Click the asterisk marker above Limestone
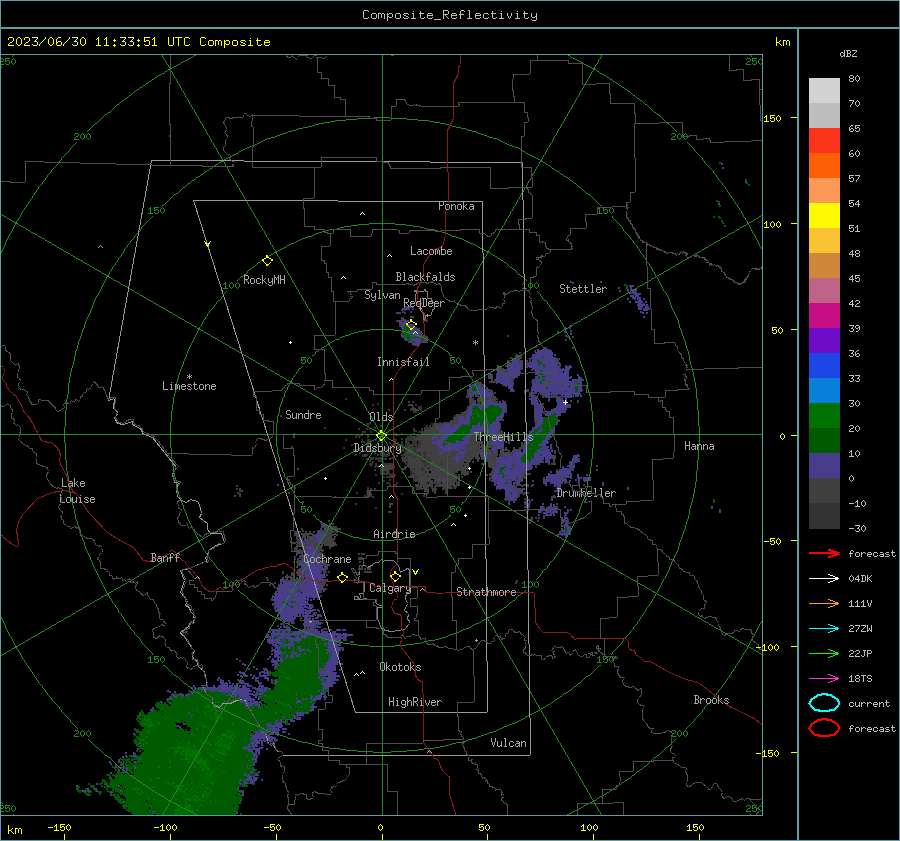Screen dimensions: 900x841 tap(189, 377)
